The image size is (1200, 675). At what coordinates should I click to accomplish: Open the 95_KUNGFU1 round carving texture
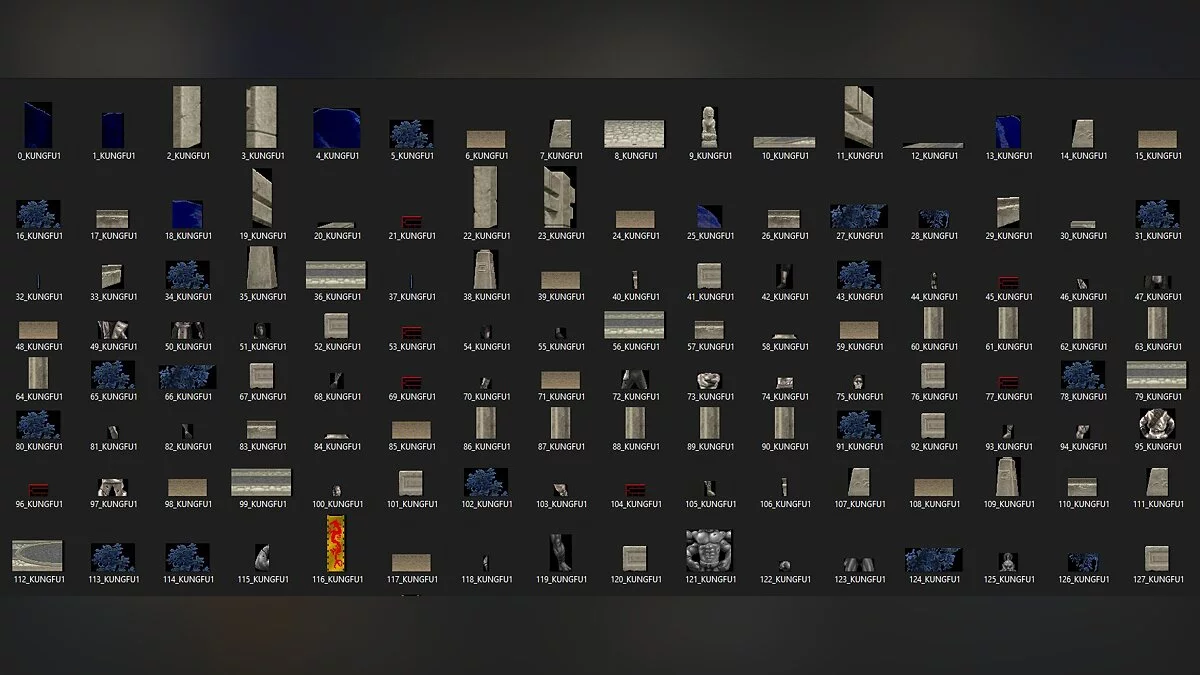point(1157,424)
